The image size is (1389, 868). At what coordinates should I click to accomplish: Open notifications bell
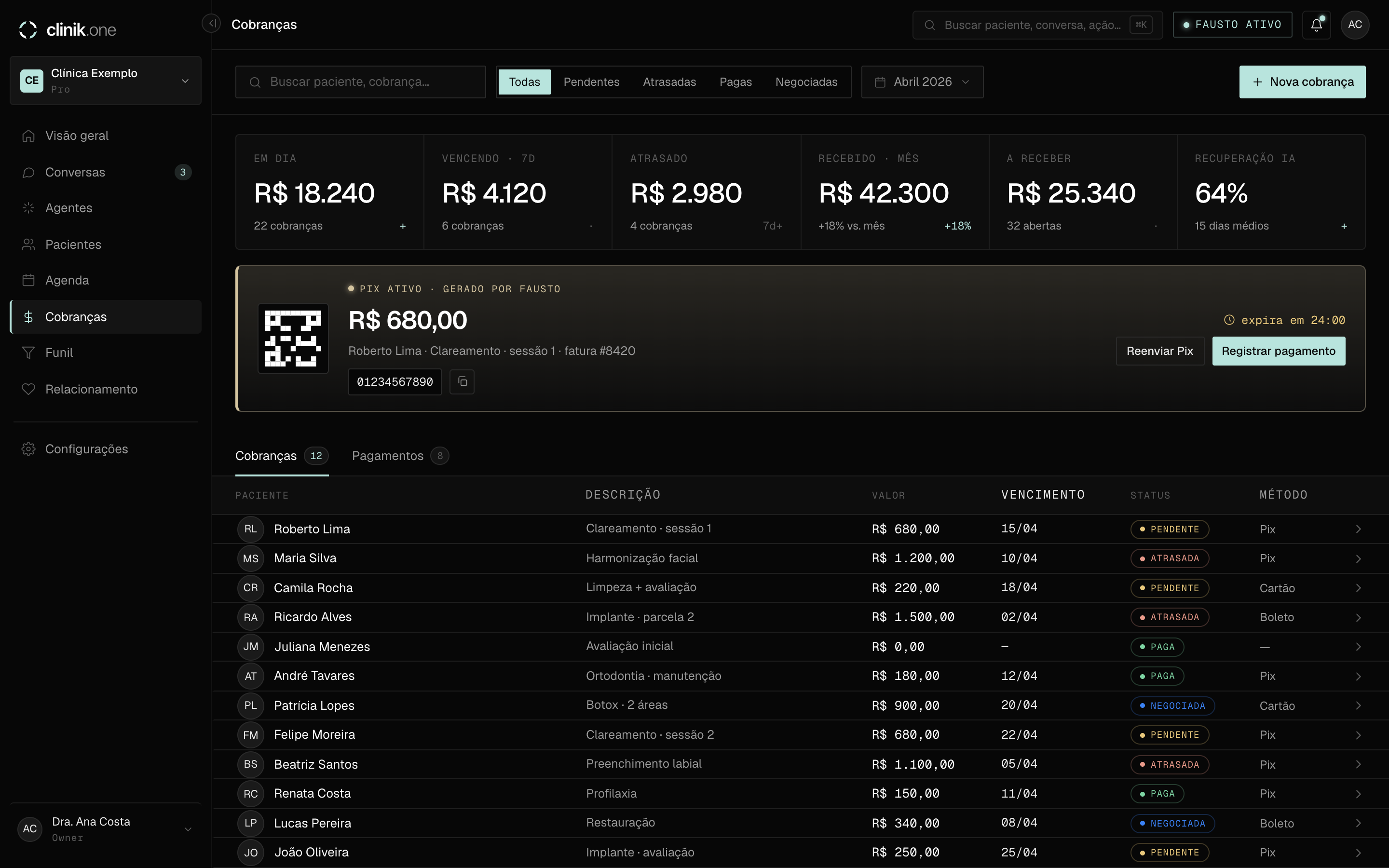click(x=1316, y=25)
